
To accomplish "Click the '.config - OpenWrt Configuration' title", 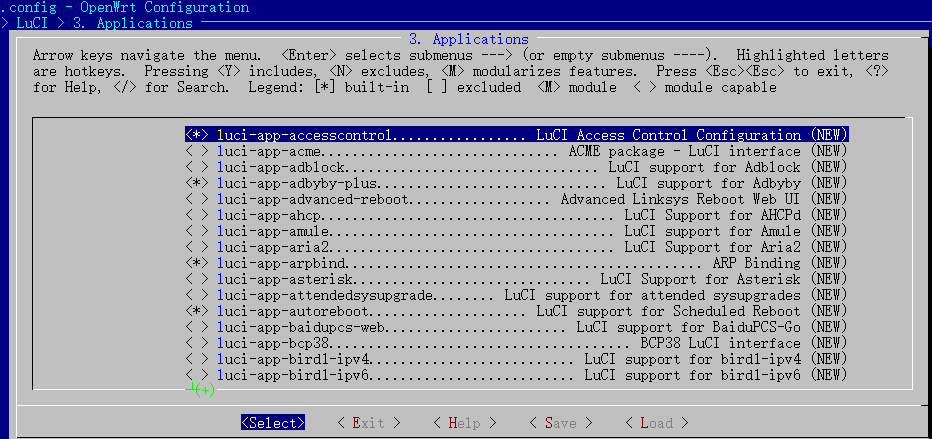I will [x=125, y=8].
